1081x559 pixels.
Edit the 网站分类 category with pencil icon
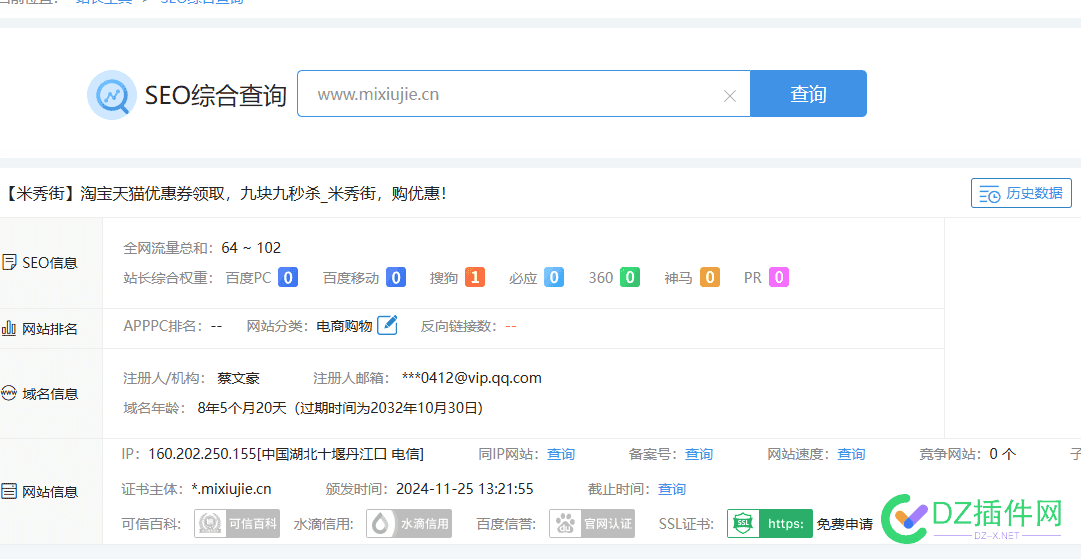click(387, 325)
